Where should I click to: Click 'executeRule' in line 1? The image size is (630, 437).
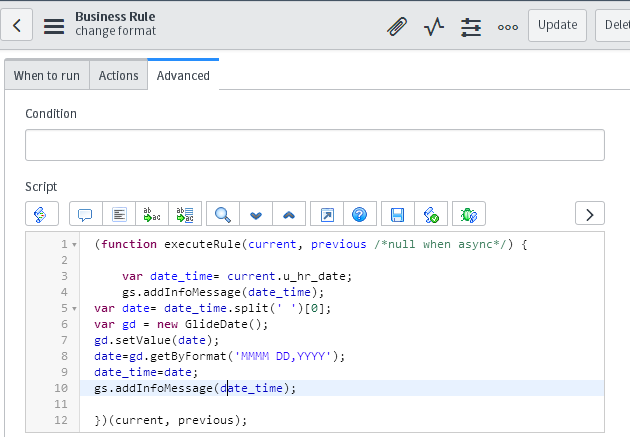pyautogui.click(x=202, y=244)
